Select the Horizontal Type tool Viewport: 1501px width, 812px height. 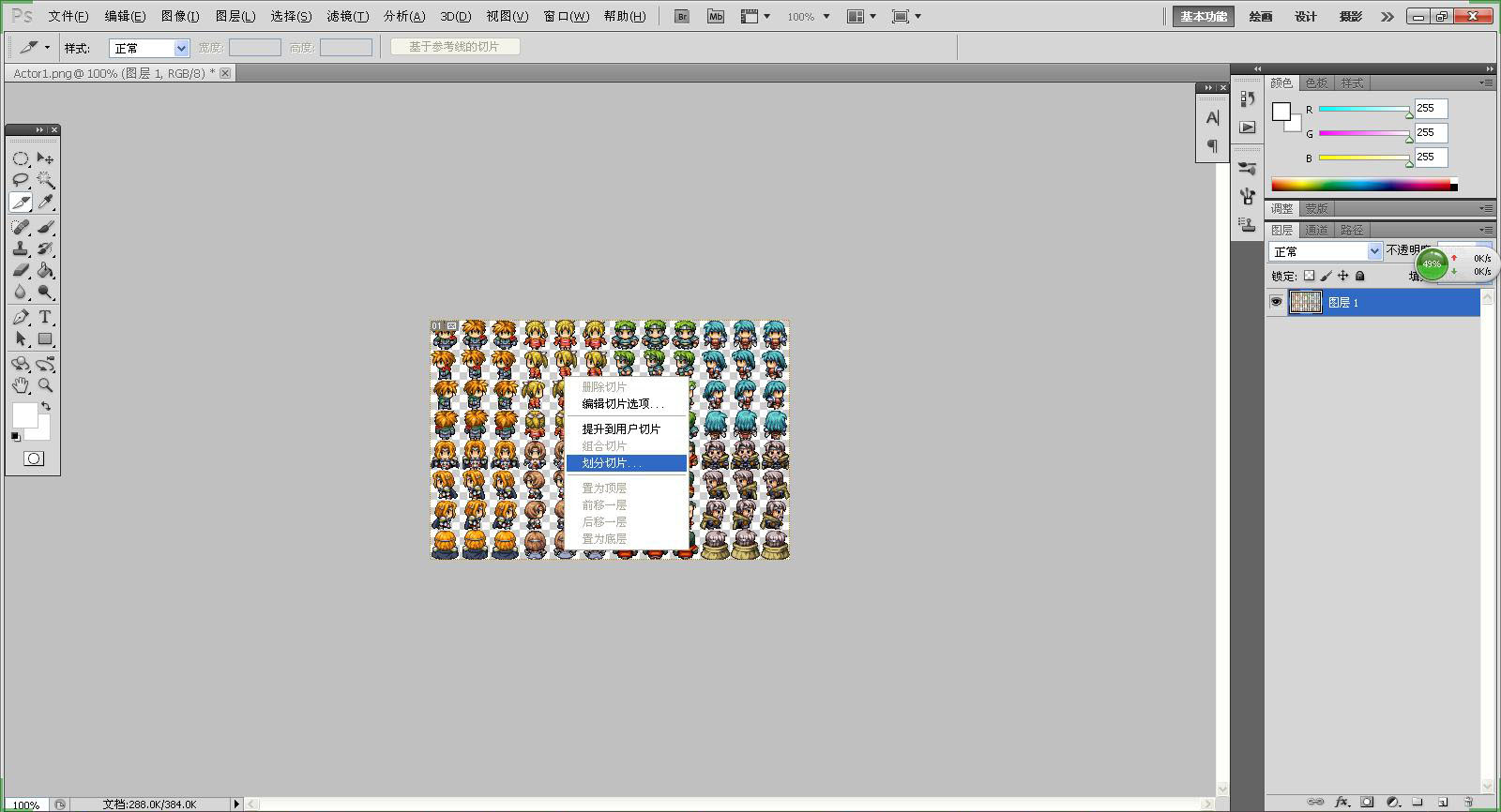click(45, 317)
